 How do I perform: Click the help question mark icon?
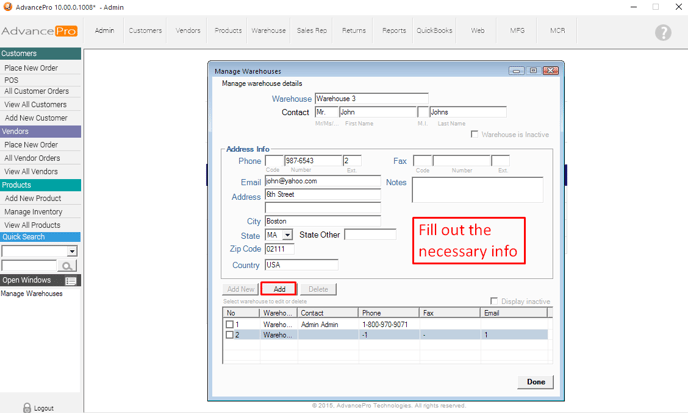(663, 33)
